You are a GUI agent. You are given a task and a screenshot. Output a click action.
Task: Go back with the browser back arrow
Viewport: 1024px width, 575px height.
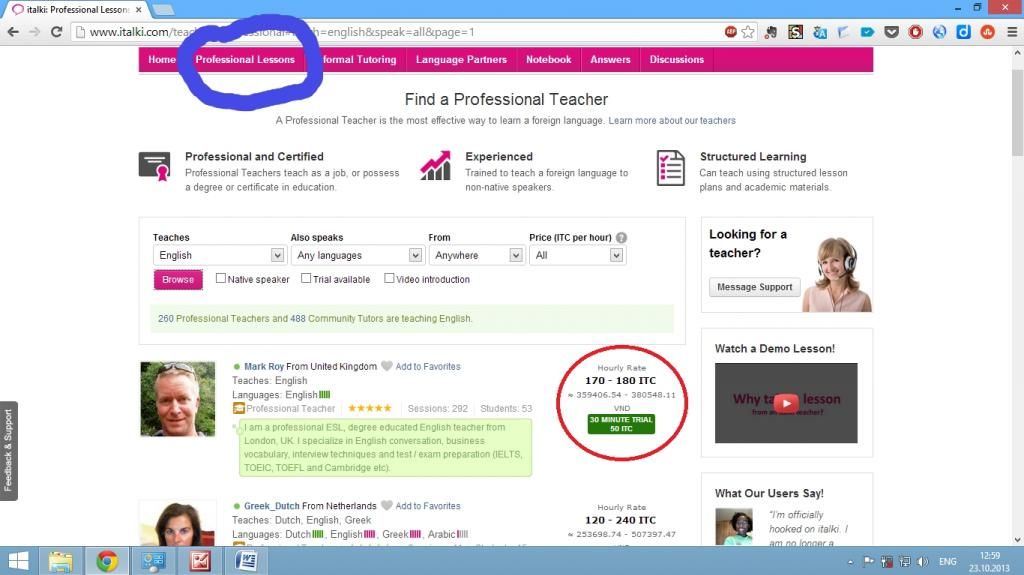13,32
